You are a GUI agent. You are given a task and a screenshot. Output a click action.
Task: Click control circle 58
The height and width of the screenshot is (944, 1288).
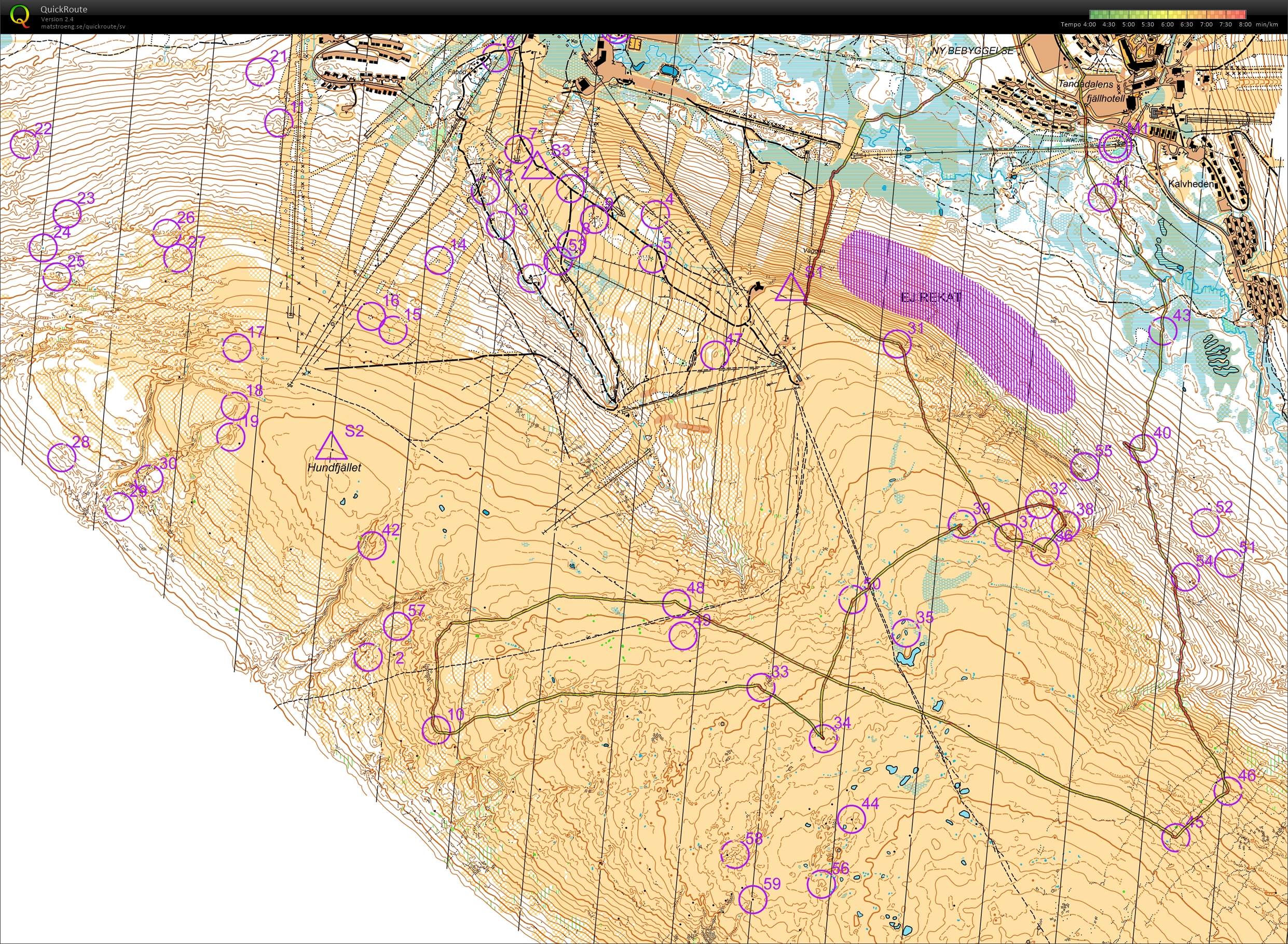(x=735, y=854)
